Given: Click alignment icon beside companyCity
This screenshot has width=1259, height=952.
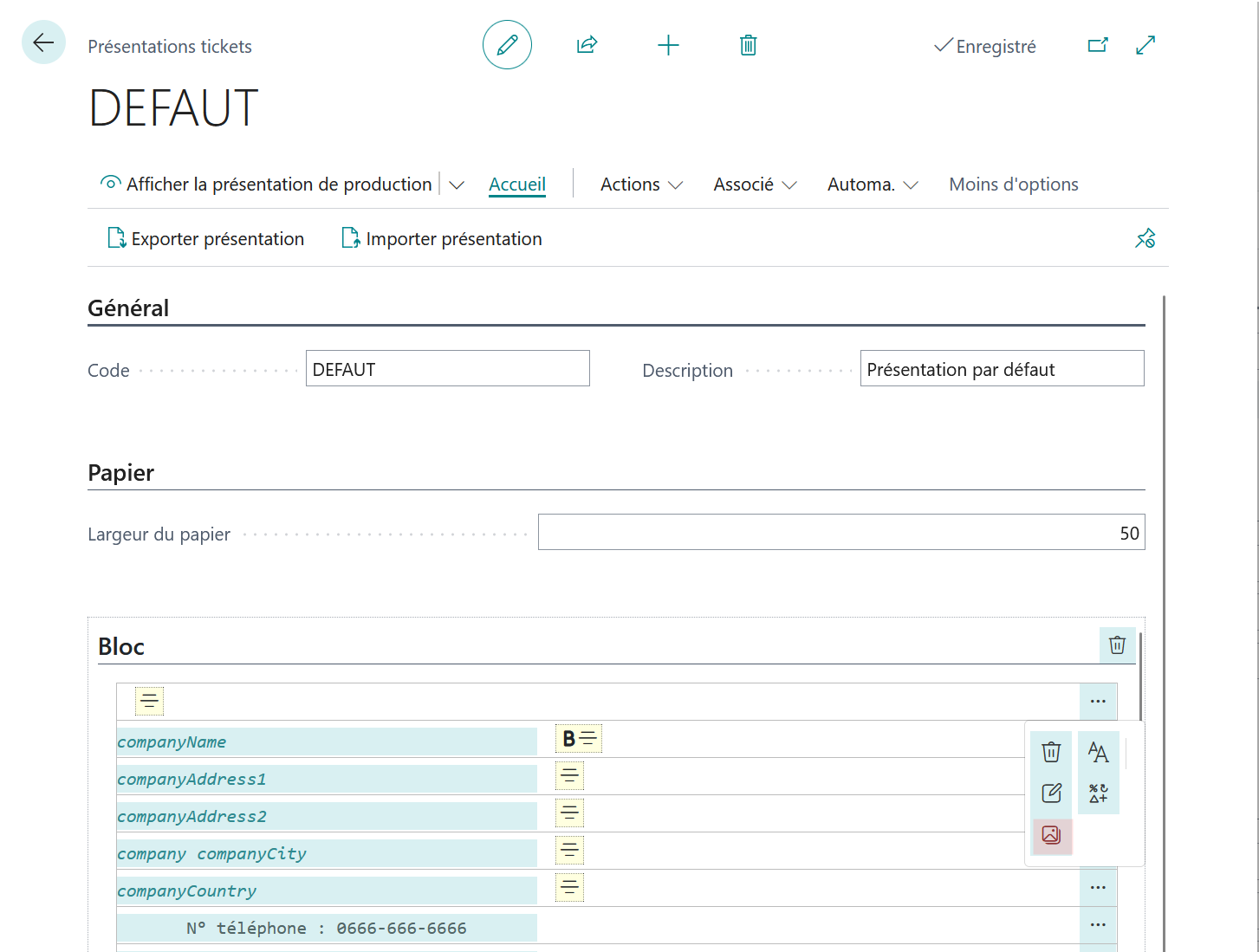Looking at the screenshot, I should pyautogui.click(x=569, y=850).
